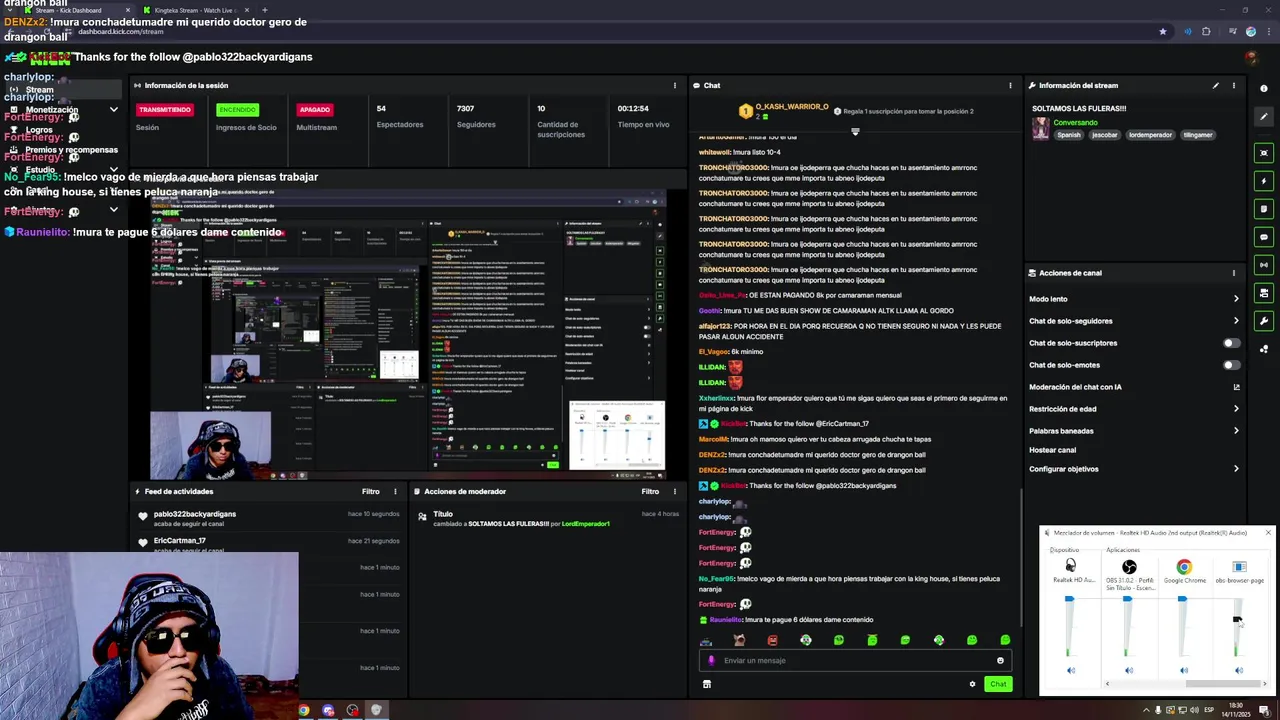This screenshot has height=720, width=1280.
Task: Mute Google Chrome in volume mixer
Action: pos(1184,670)
